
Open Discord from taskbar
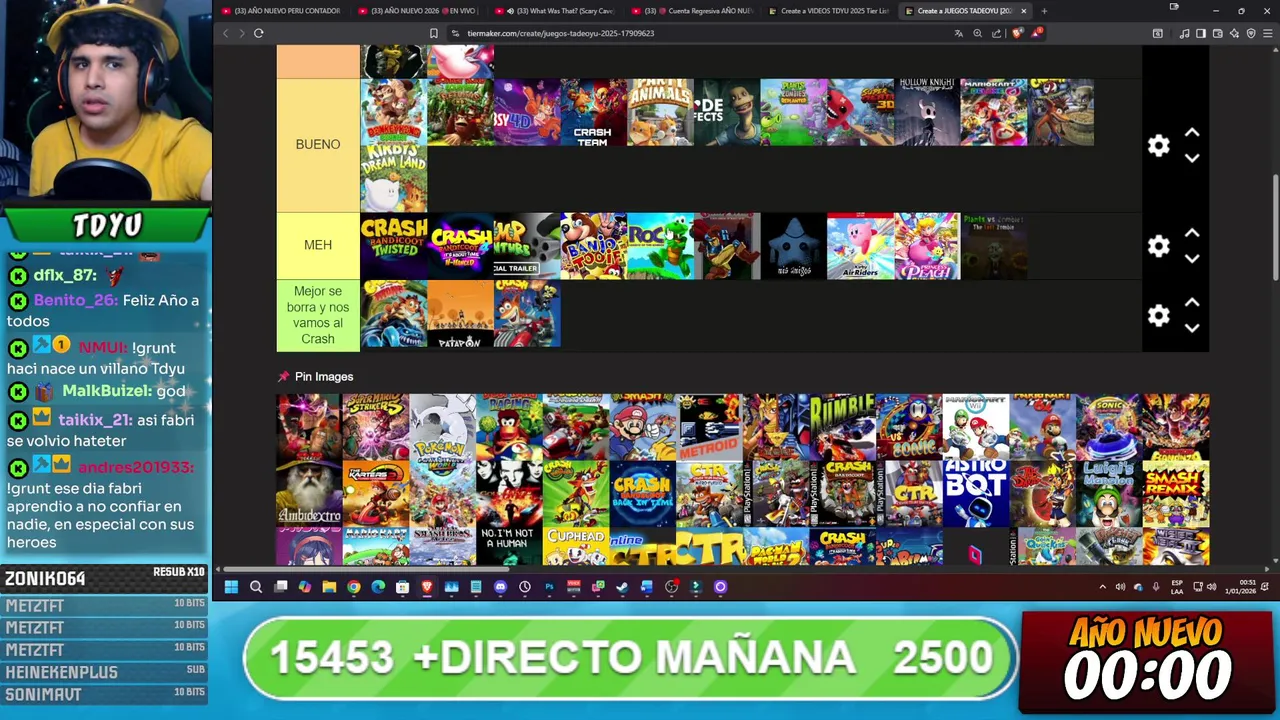tap(500, 587)
